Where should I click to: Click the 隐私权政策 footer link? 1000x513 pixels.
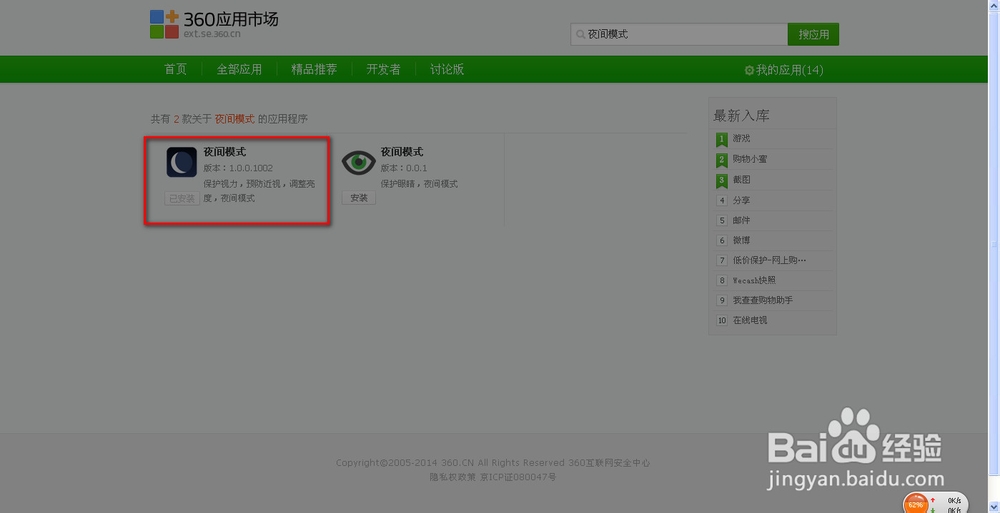(453, 477)
